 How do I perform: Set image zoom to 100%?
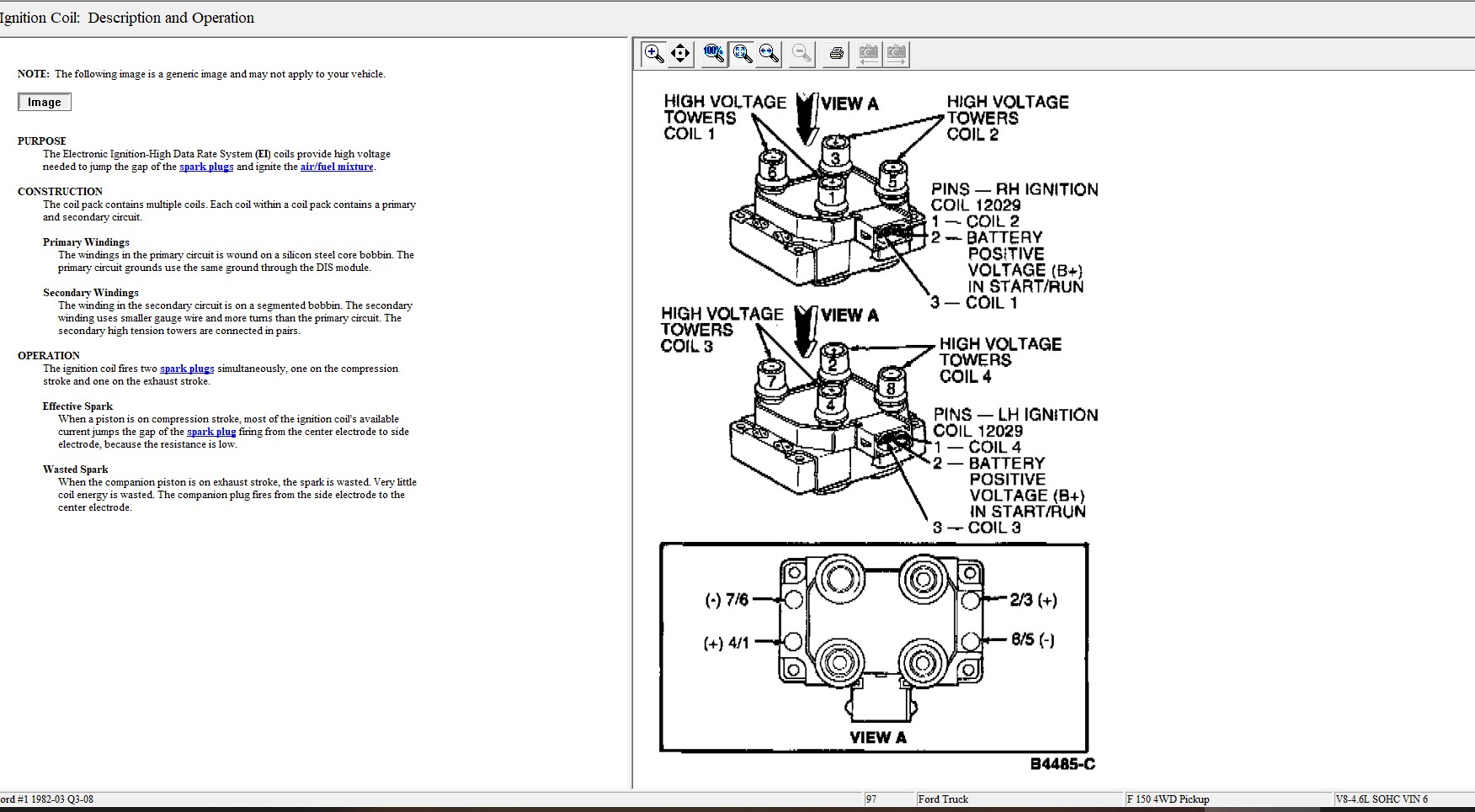pos(714,54)
